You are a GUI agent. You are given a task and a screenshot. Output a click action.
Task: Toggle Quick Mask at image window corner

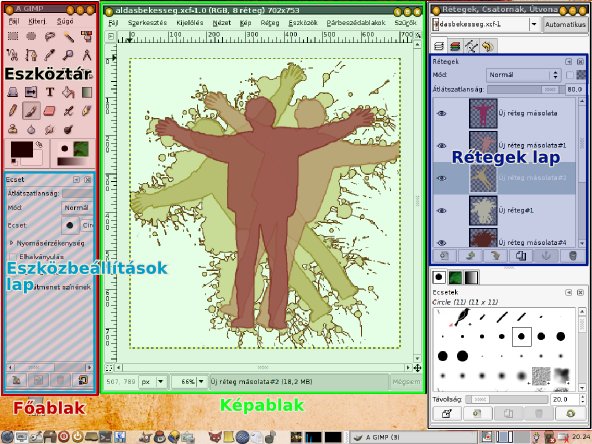click(x=109, y=368)
